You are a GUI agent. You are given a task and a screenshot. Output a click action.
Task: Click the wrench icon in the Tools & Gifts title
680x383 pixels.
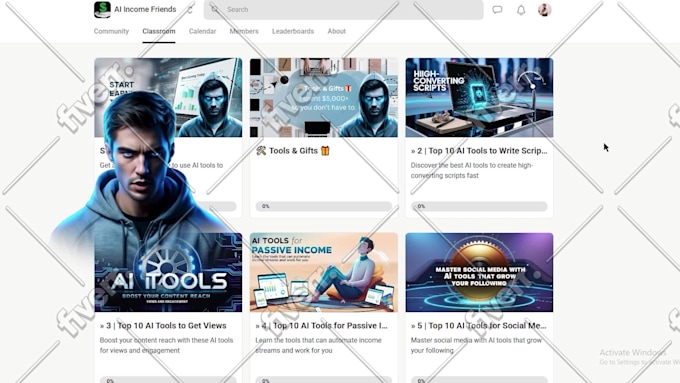point(261,151)
